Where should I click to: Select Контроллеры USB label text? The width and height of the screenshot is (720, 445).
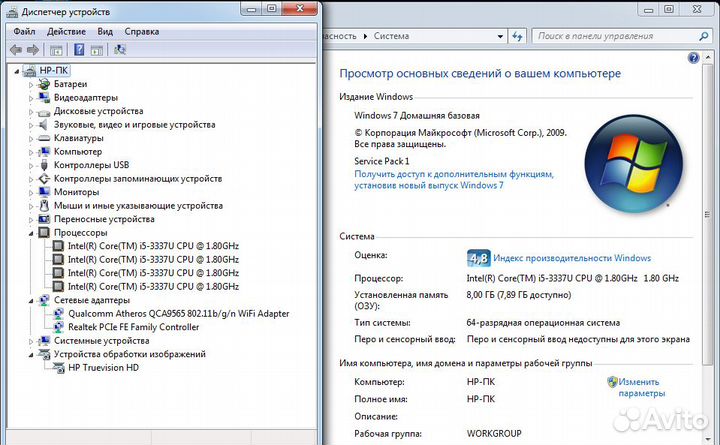coord(91,165)
